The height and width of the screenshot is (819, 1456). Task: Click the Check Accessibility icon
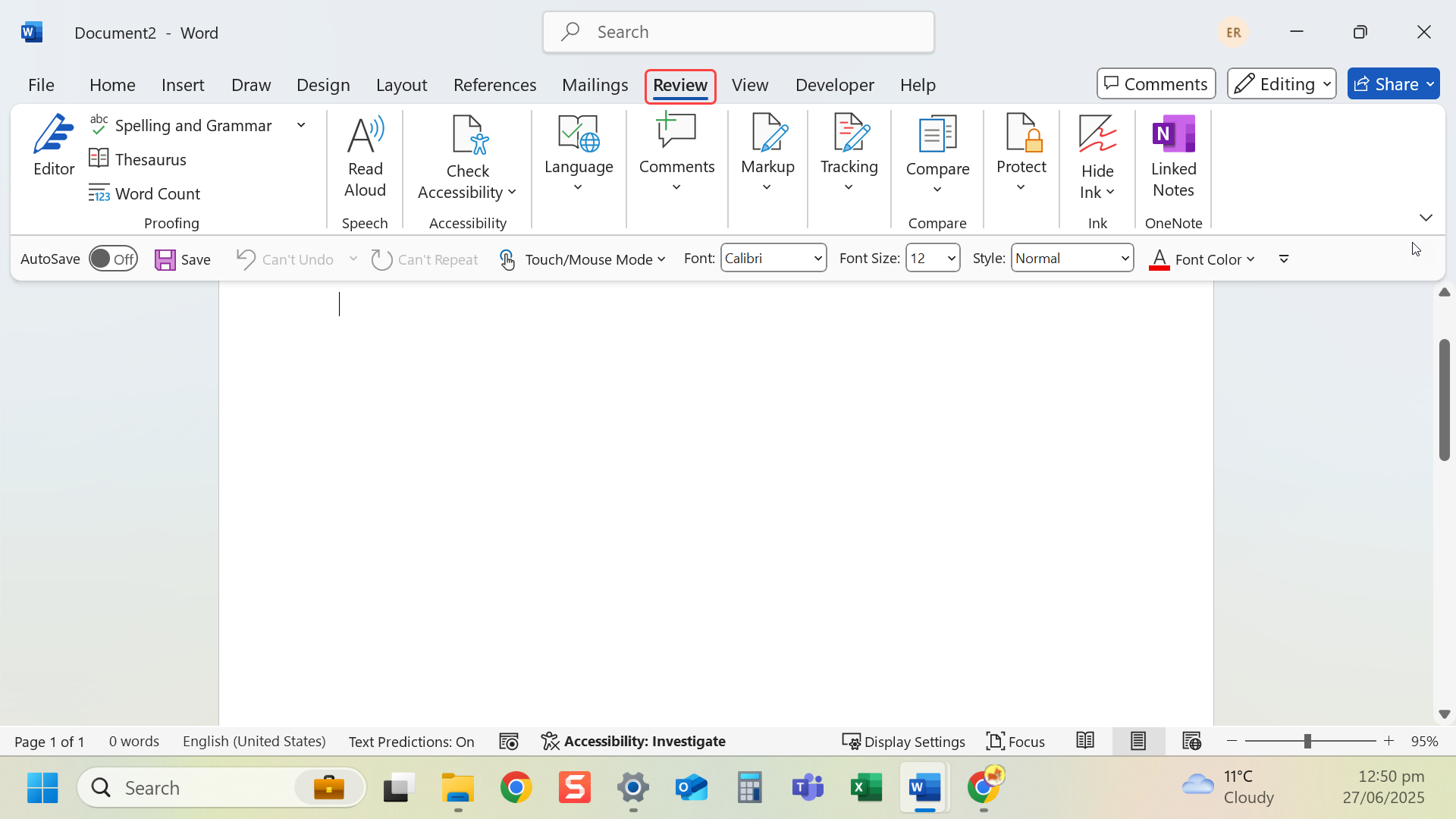pyautogui.click(x=468, y=134)
